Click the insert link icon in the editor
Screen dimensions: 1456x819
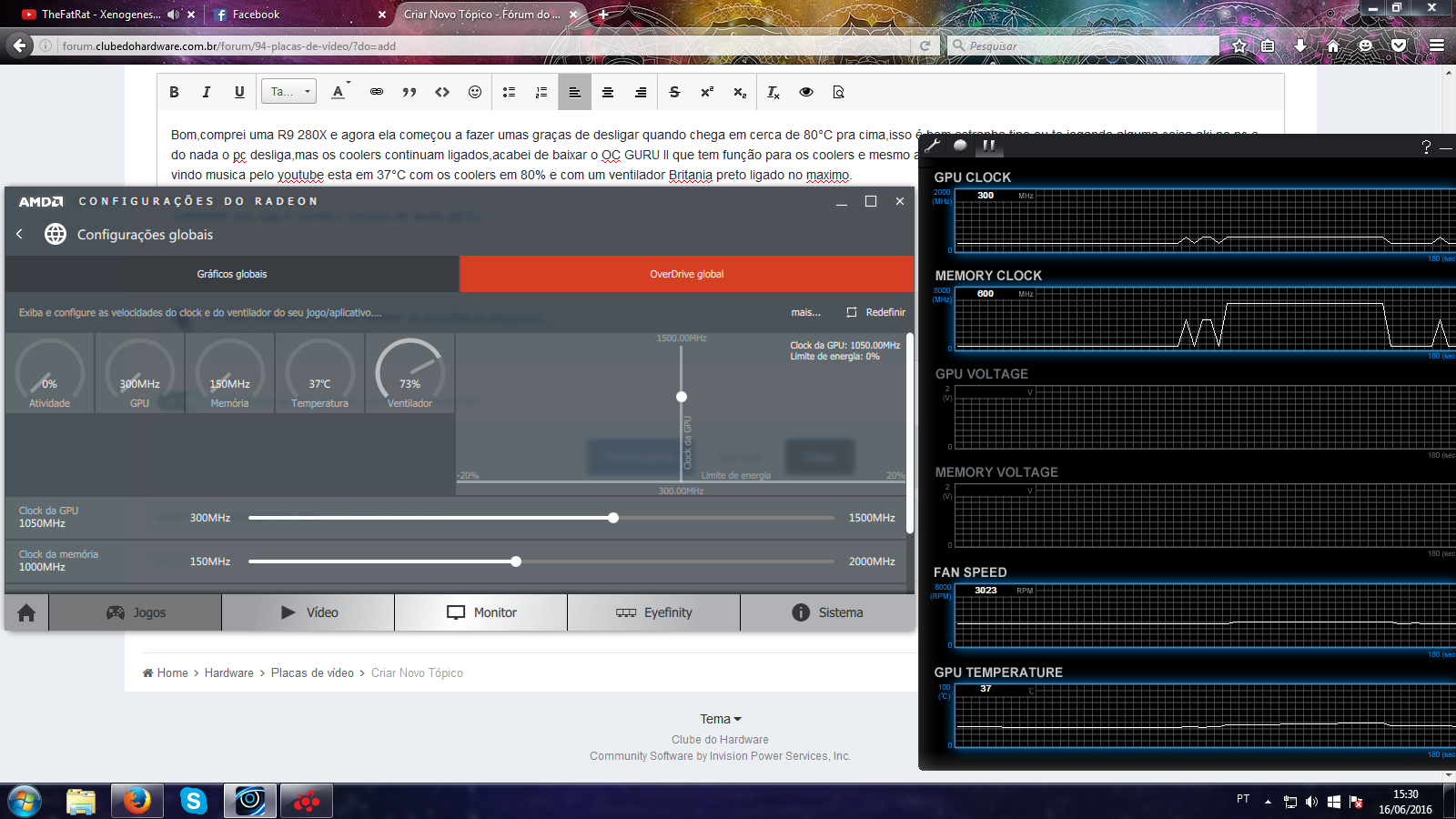[377, 92]
